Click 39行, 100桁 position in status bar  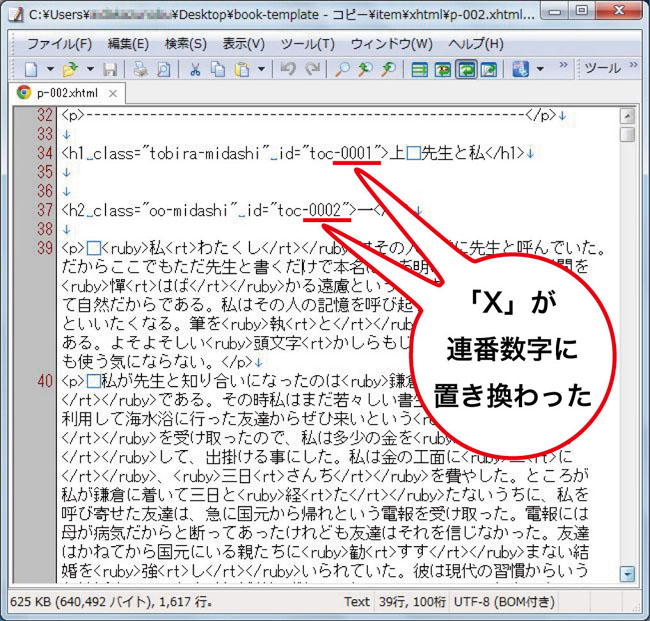(x=412, y=602)
